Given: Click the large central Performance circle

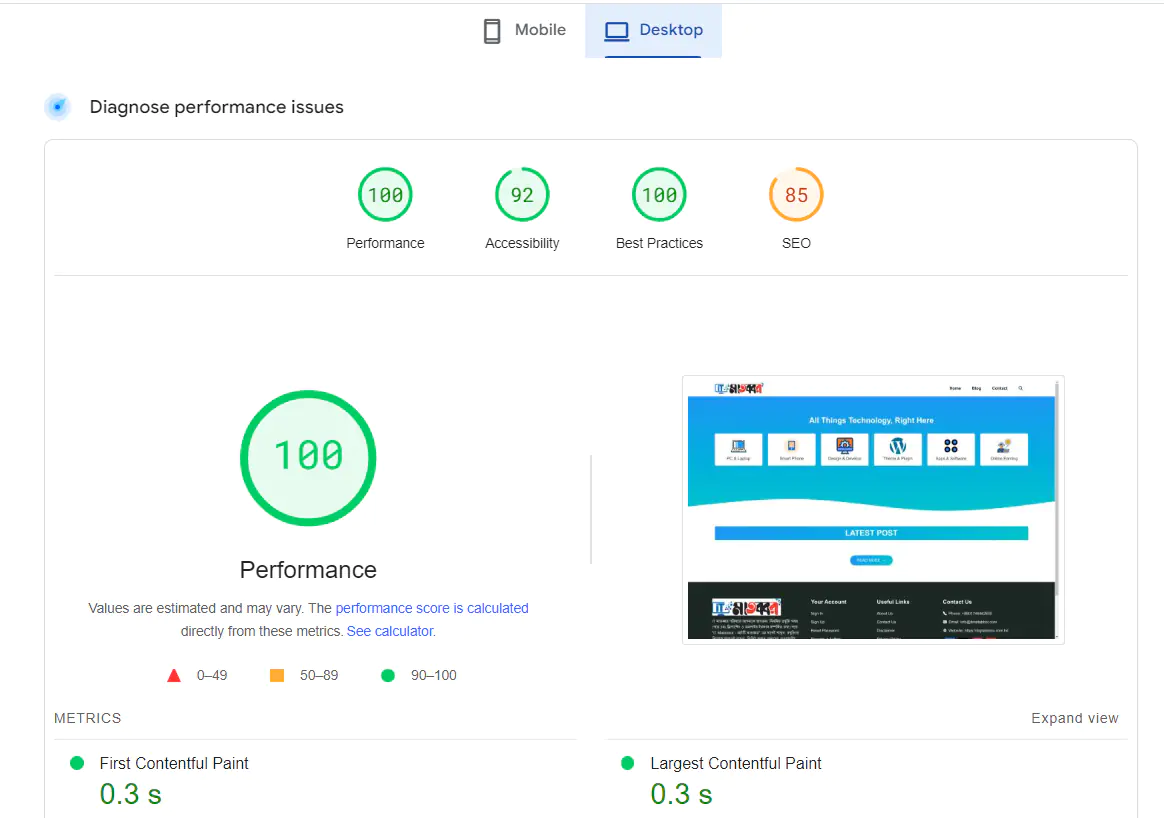Looking at the screenshot, I should (x=308, y=457).
